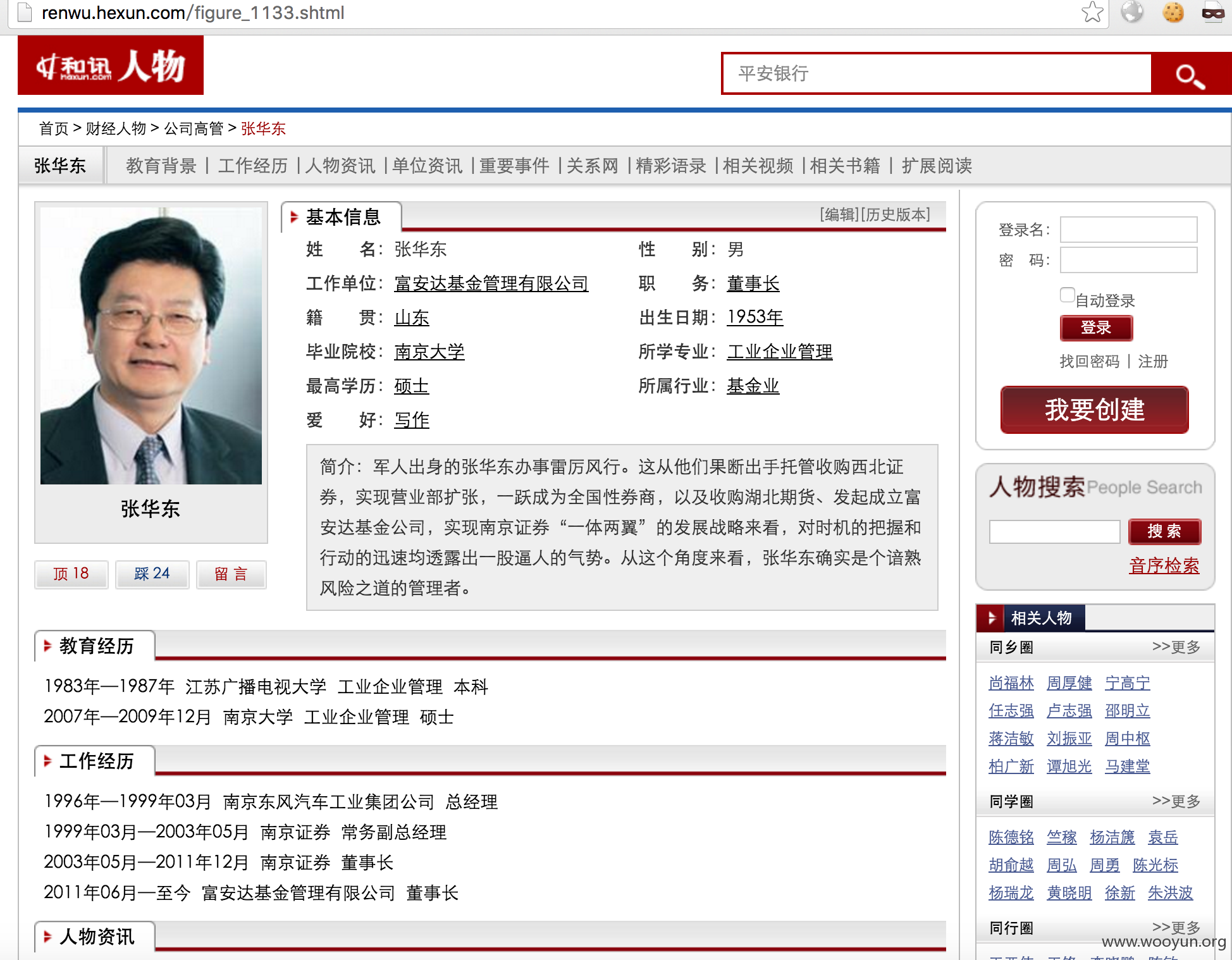Expand 同行圈 with >>更多
The height and width of the screenshot is (960, 1232).
click(x=1176, y=928)
